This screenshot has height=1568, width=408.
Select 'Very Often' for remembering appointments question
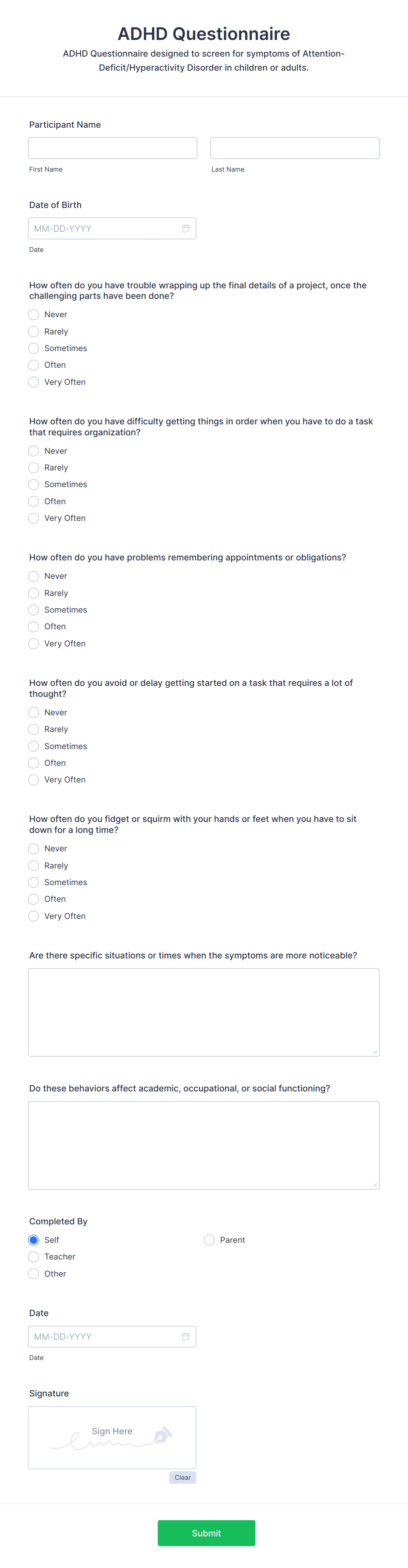tap(33, 643)
